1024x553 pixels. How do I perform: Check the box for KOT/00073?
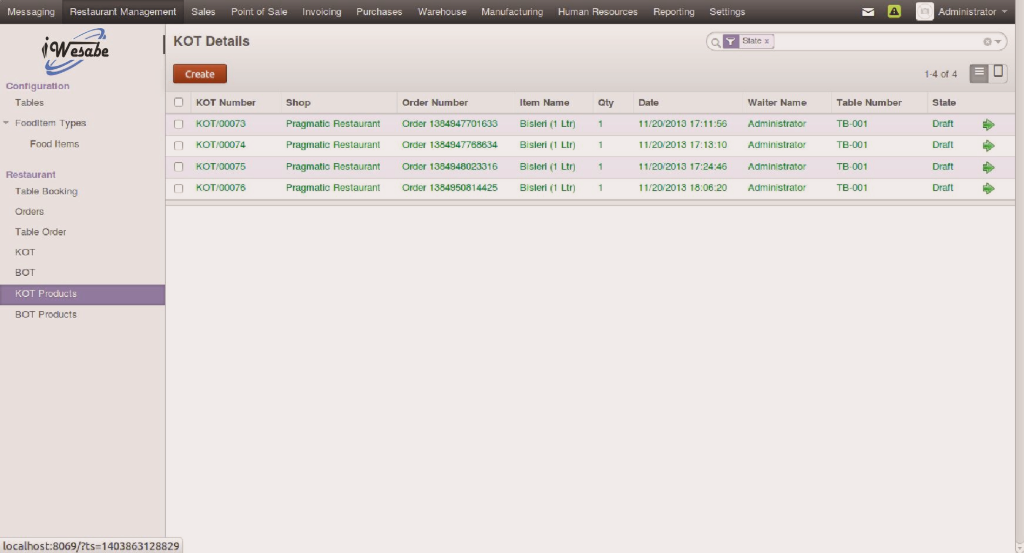[179, 124]
